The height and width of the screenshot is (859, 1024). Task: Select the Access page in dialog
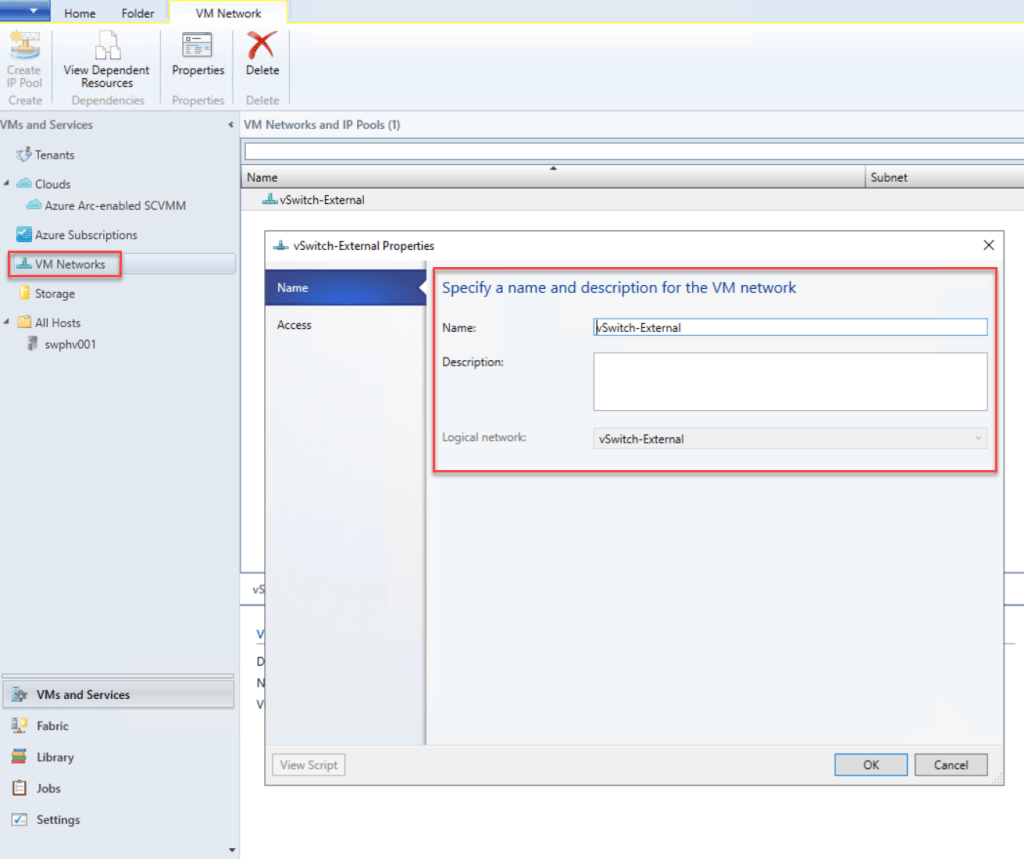(x=294, y=325)
